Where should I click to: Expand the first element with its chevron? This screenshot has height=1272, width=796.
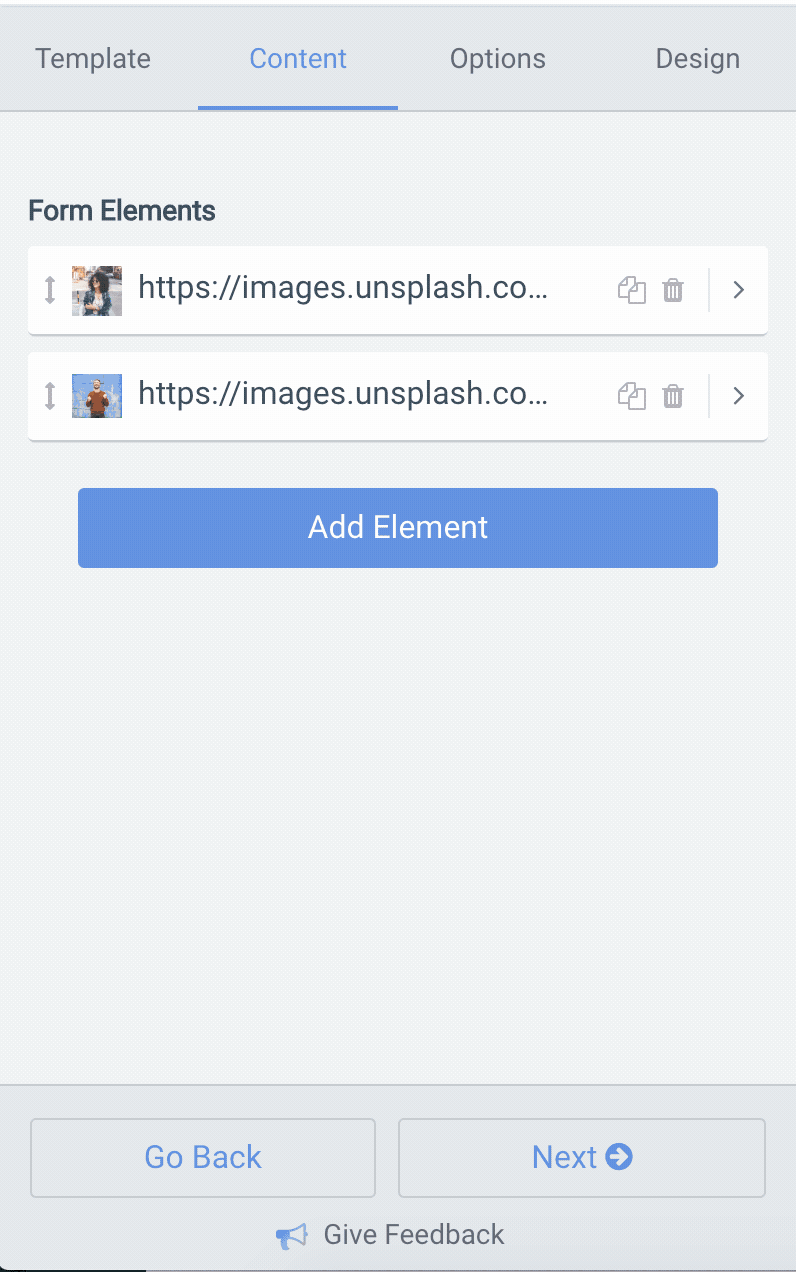click(739, 290)
